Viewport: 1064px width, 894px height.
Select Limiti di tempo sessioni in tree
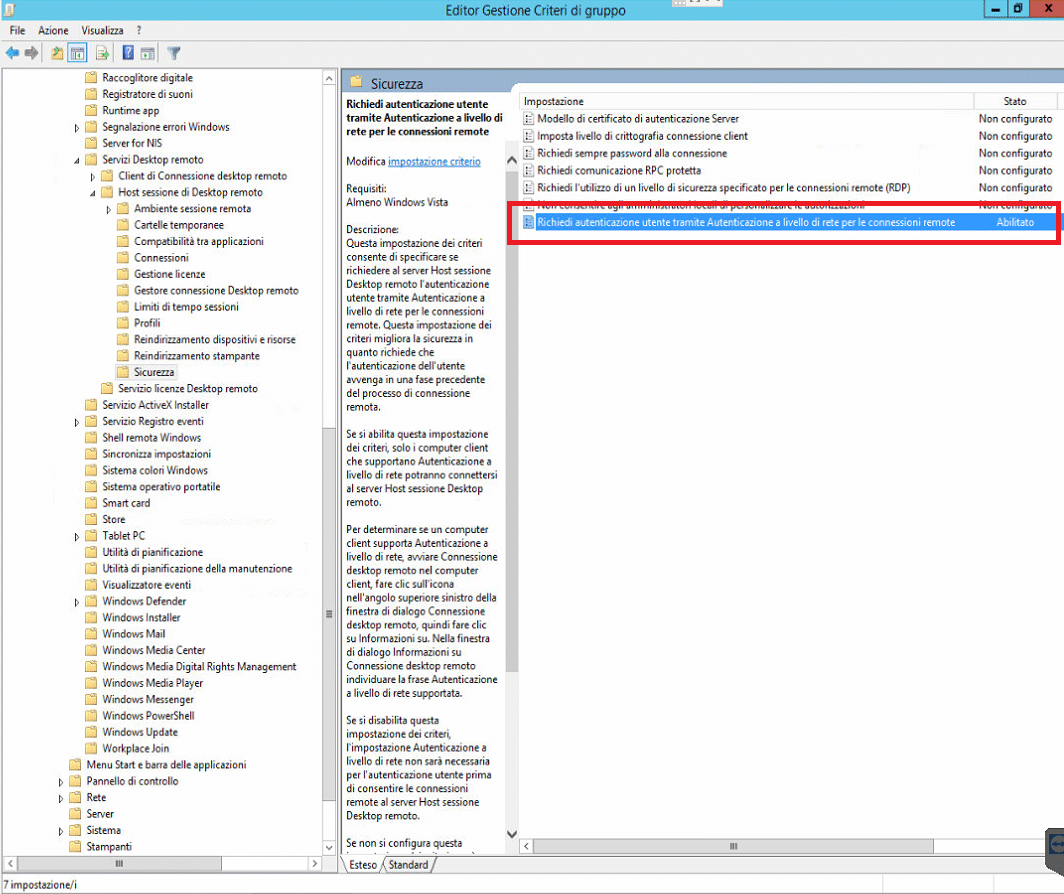[x=187, y=307]
